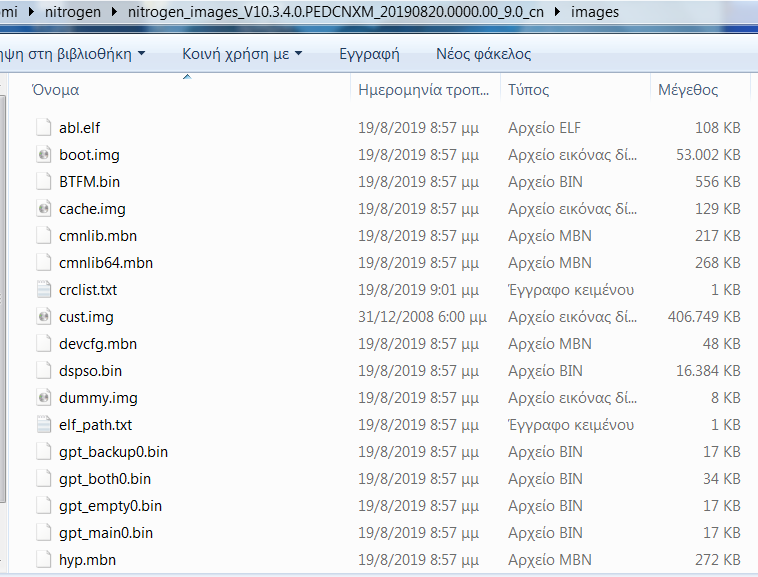Click the boot.img disc image icon

point(43,155)
